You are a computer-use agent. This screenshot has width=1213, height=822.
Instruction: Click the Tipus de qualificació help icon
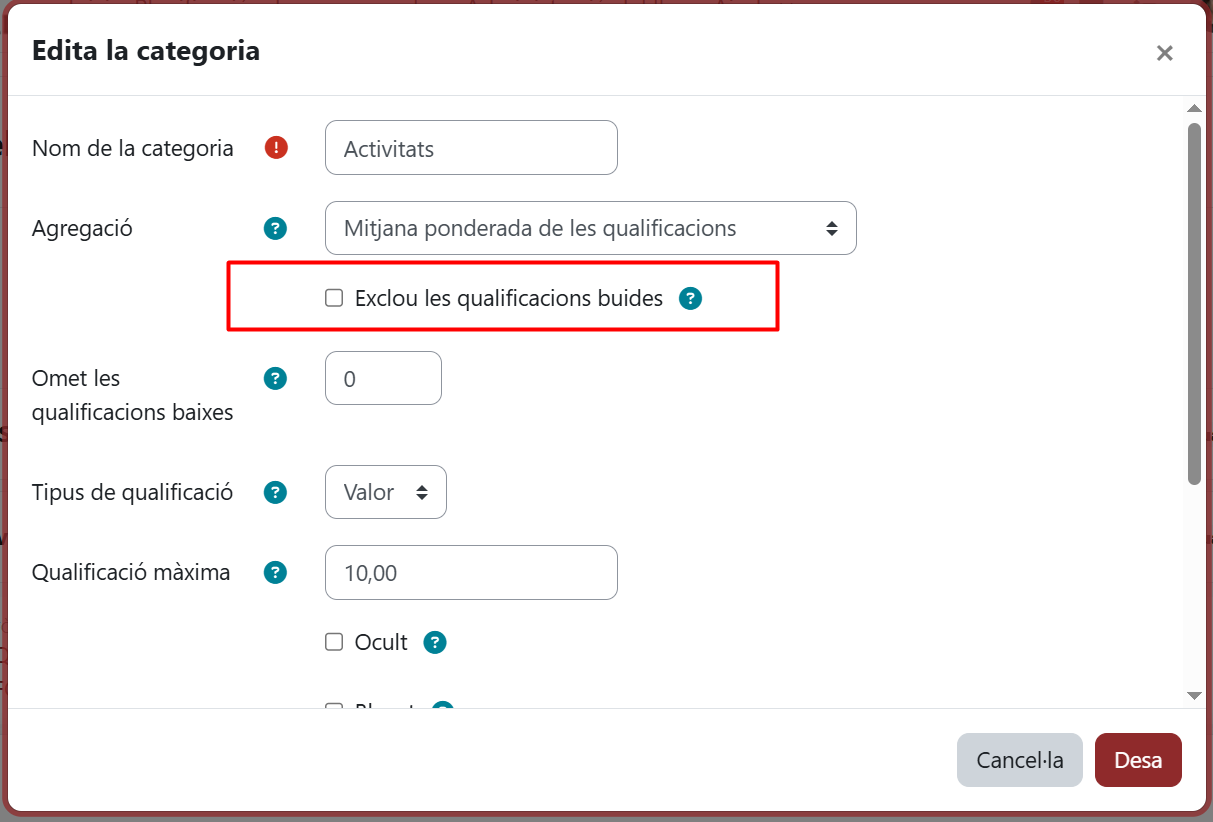(x=275, y=492)
